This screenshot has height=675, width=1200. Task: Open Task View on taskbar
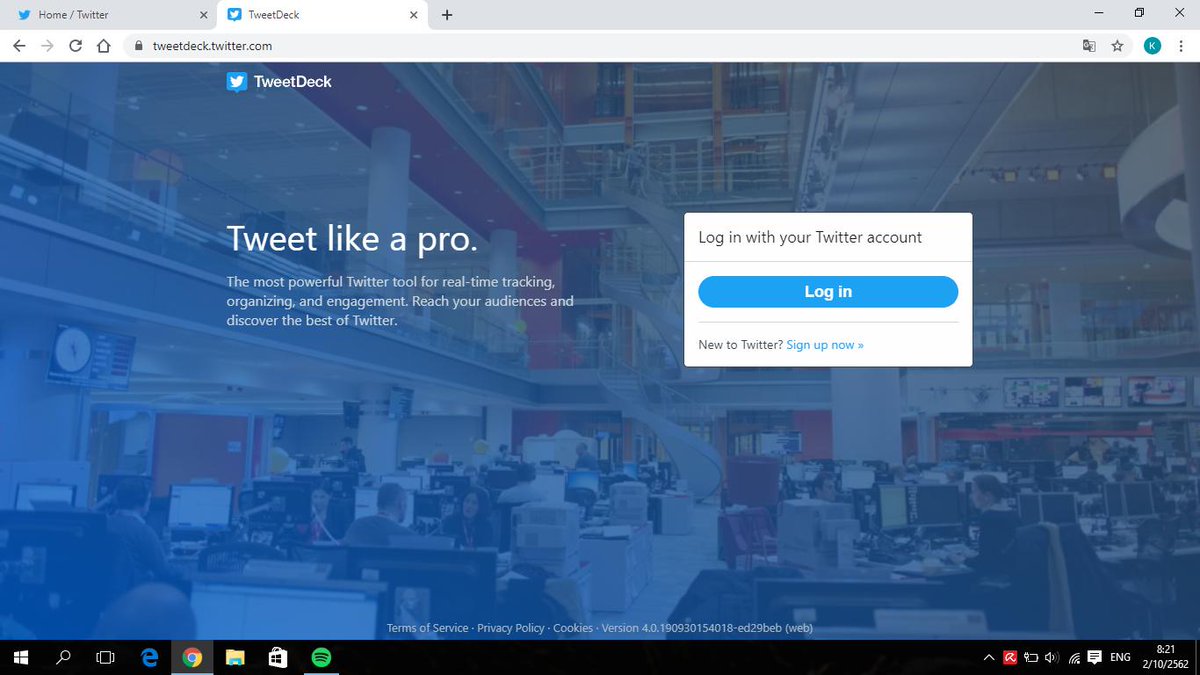(105, 657)
